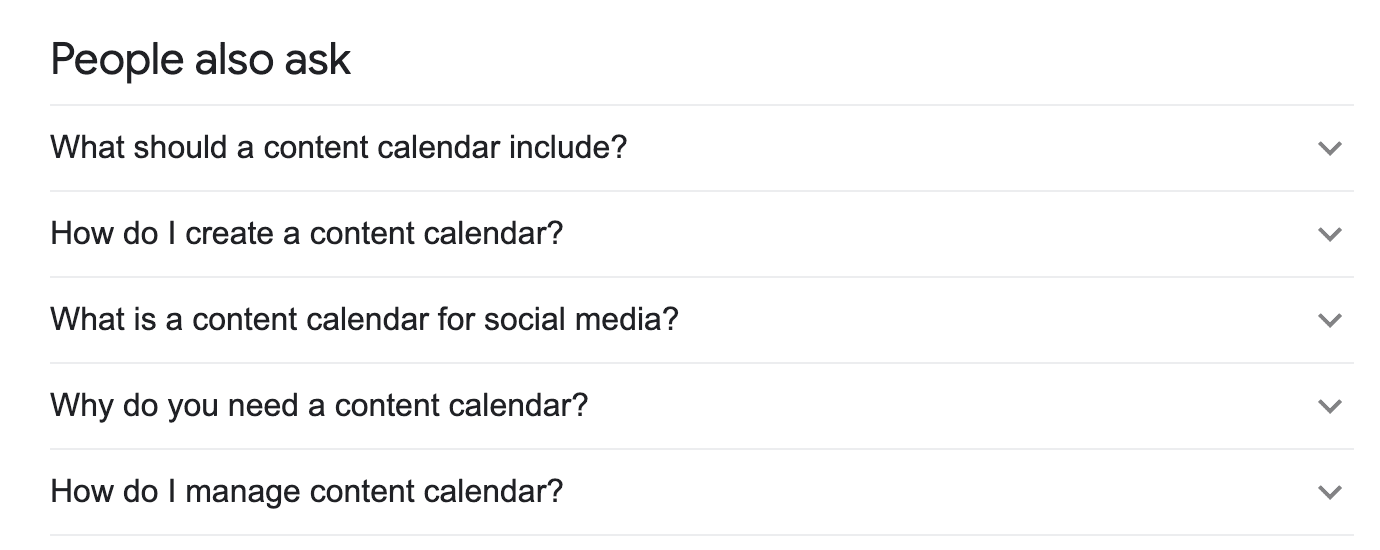Expand 'How do I create a content calendar?' question text

point(306,234)
